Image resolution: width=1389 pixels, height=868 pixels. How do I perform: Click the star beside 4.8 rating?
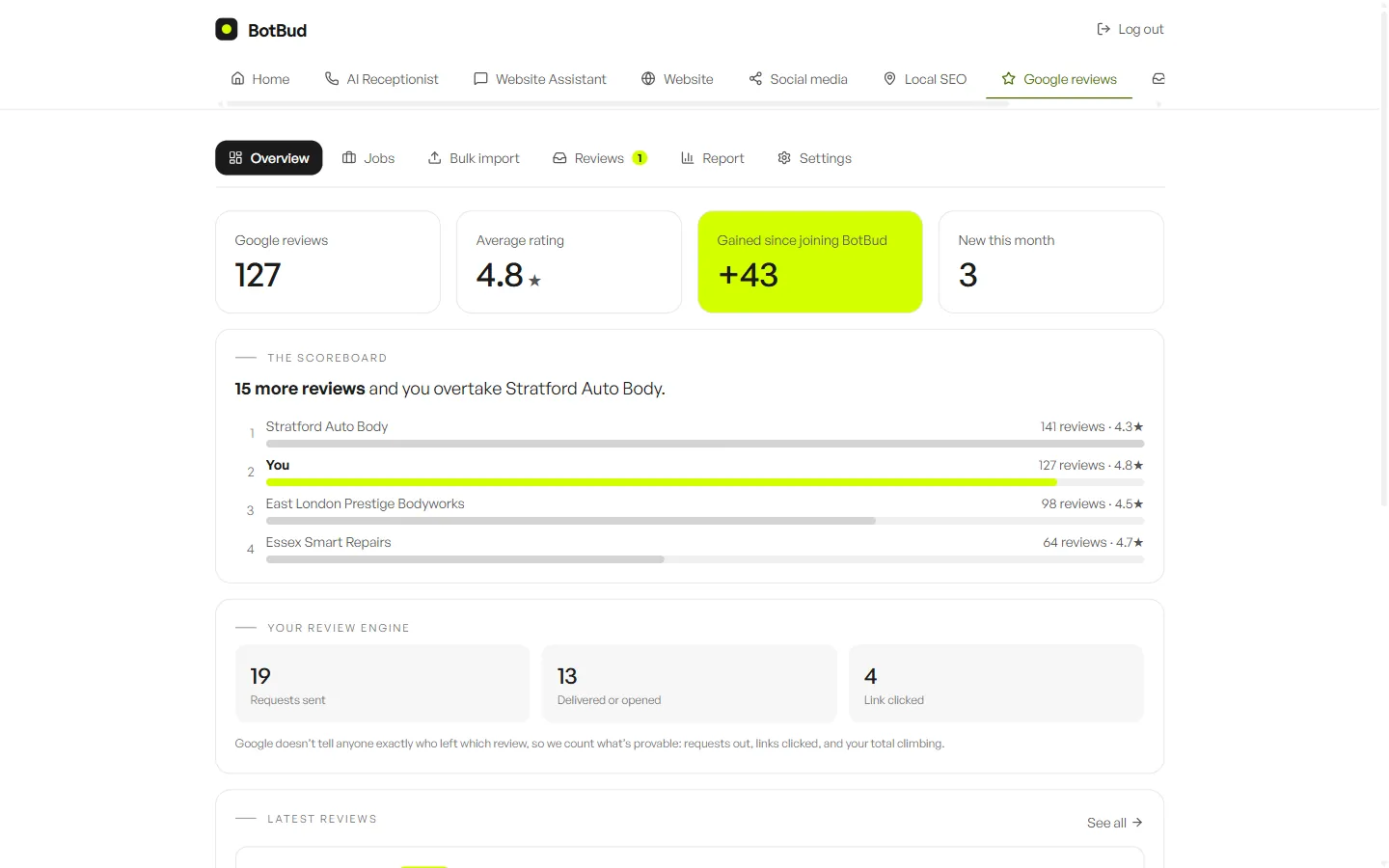534,281
